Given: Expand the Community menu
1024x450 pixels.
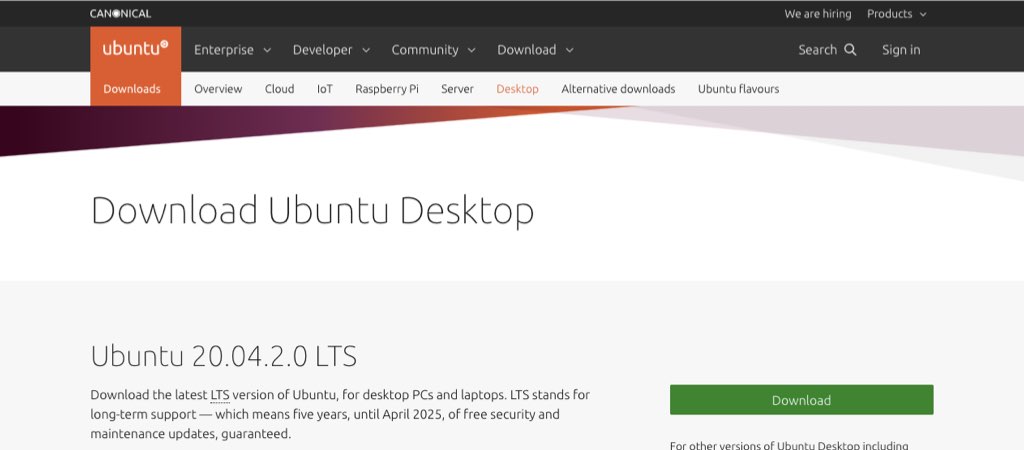Looking at the screenshot, I should click(x=434, y=50).
